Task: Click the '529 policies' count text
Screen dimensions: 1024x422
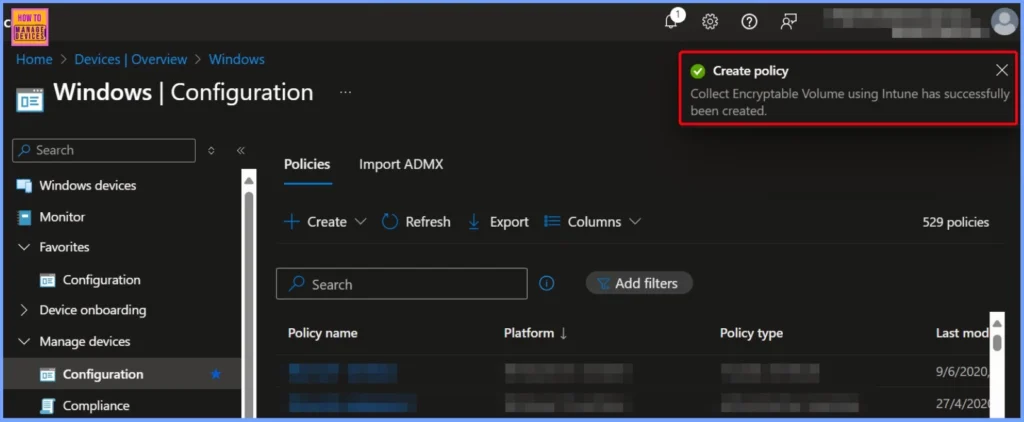Action: click(955, 222)
